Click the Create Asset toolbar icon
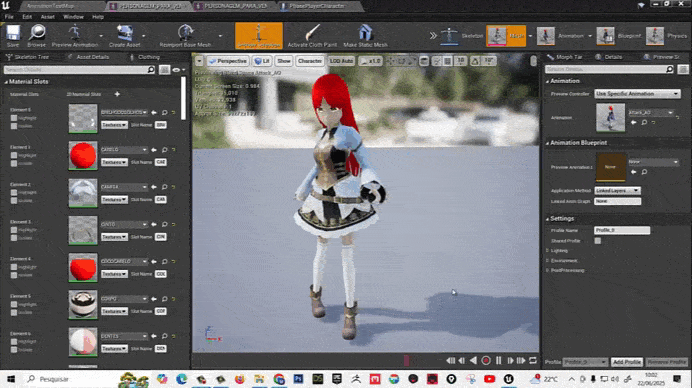The image size is (692, 388). click(x=124, y=35)
